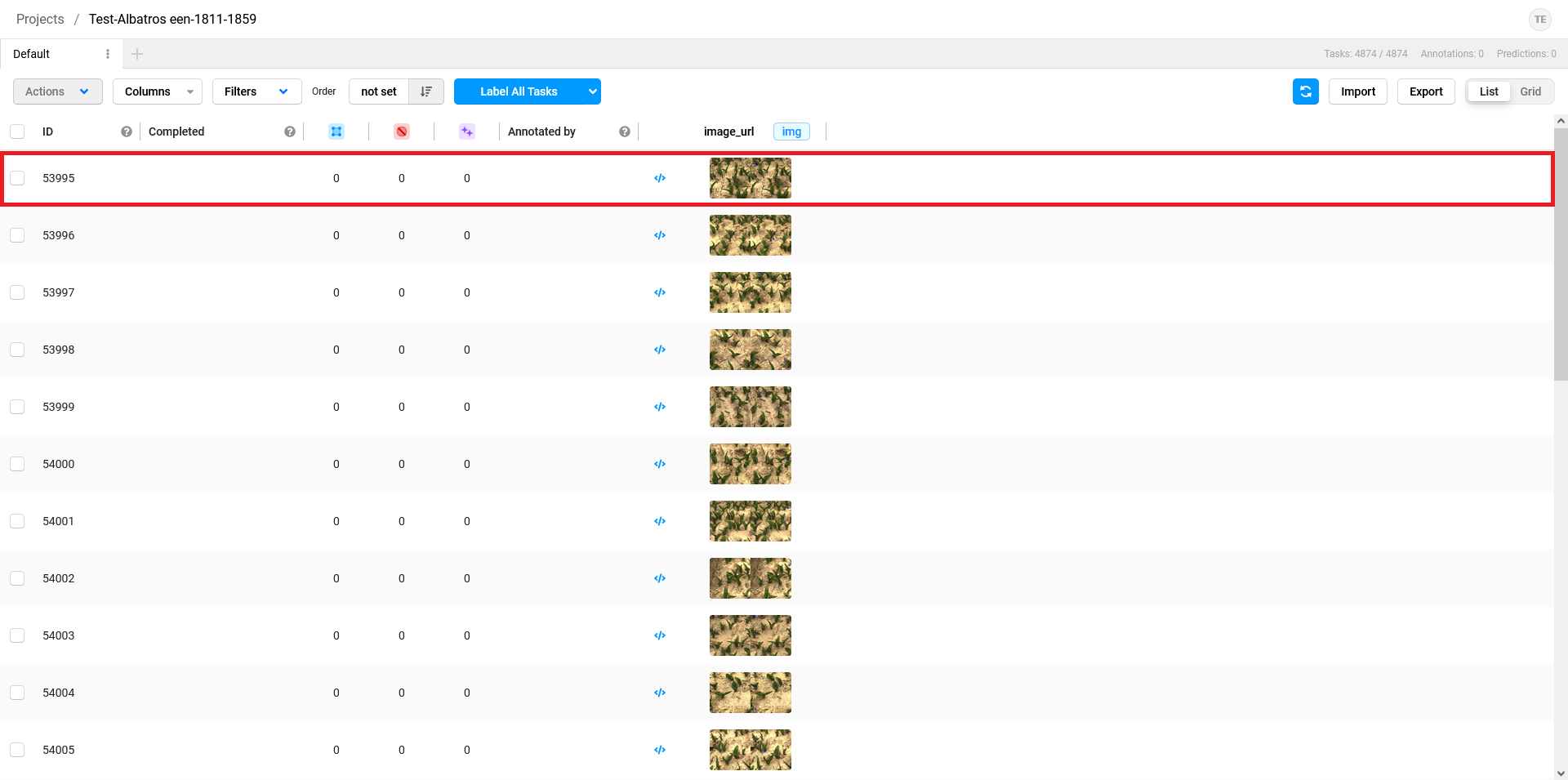Select checkbox for task 53996
1568x780 pixels.
(x=17, y=235)
